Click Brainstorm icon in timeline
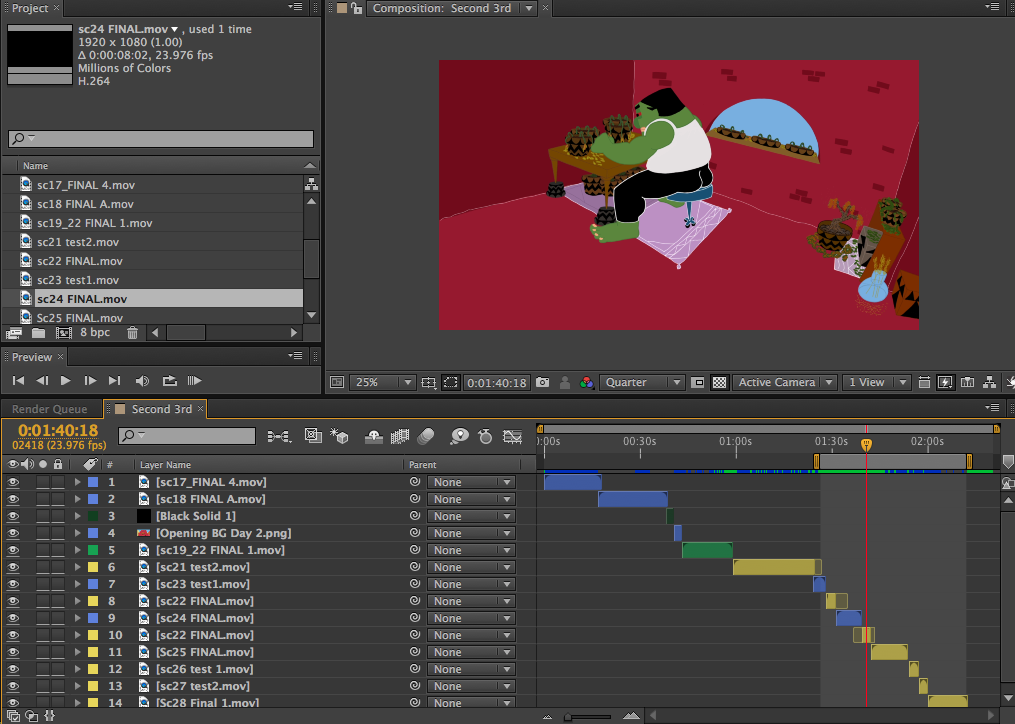The width and height of the screenshot is (1015, 724). click(460, 437)
